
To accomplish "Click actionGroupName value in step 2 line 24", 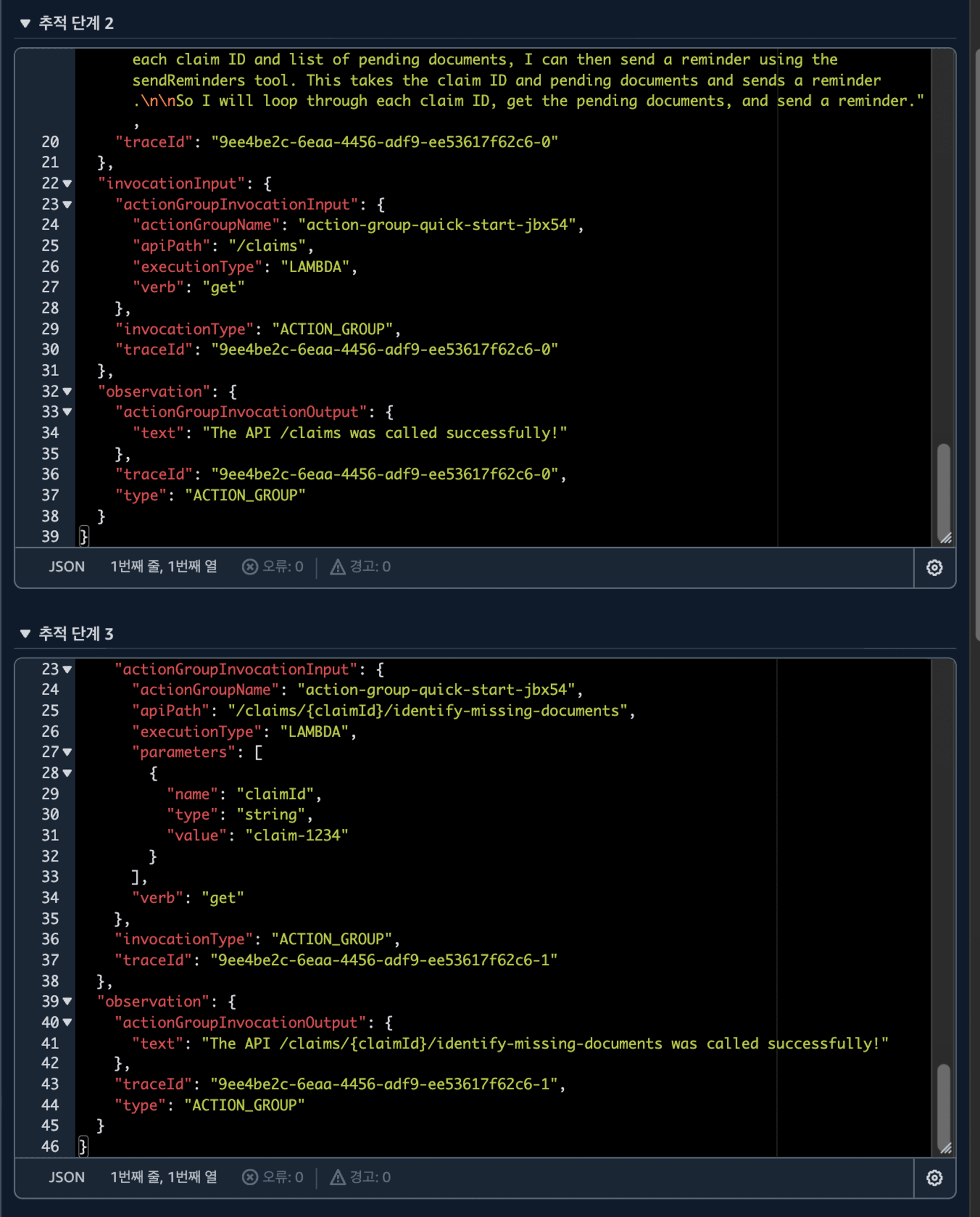I will coord(436,225).
